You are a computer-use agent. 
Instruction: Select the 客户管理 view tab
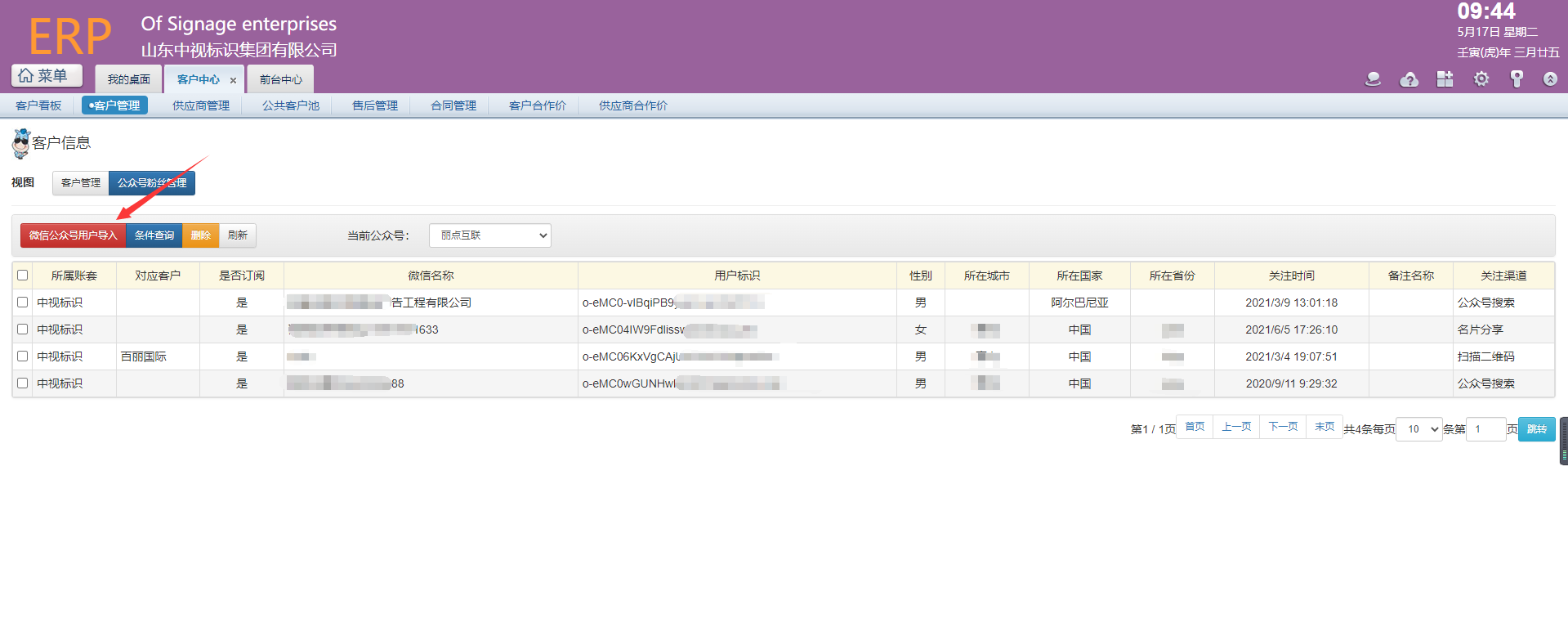tap(81, 183)
